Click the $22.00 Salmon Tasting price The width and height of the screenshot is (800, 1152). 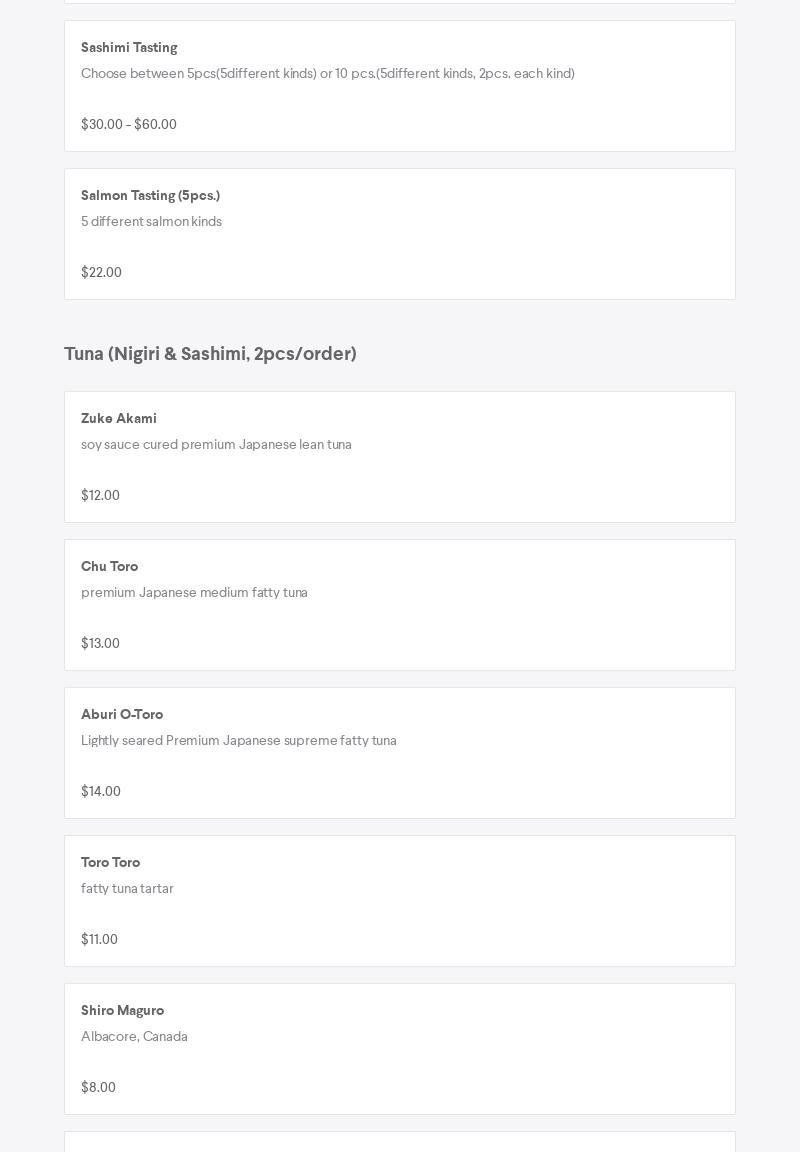(x=101, y=273)
